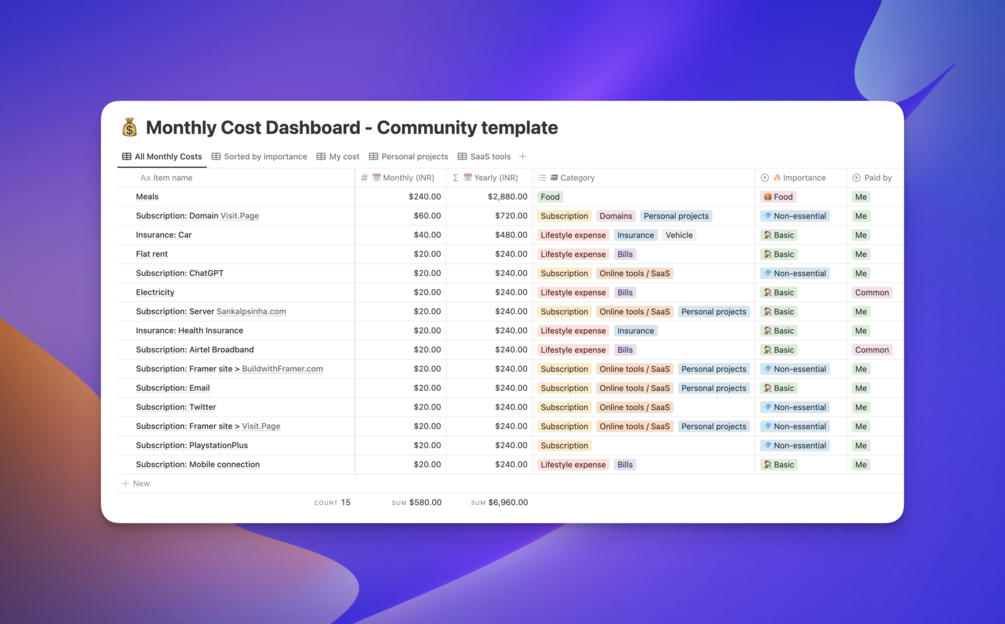Viewport: 1005px width, 624px height.
Task: Open Non-essential importance in Domain row
Action: point(795,216)
